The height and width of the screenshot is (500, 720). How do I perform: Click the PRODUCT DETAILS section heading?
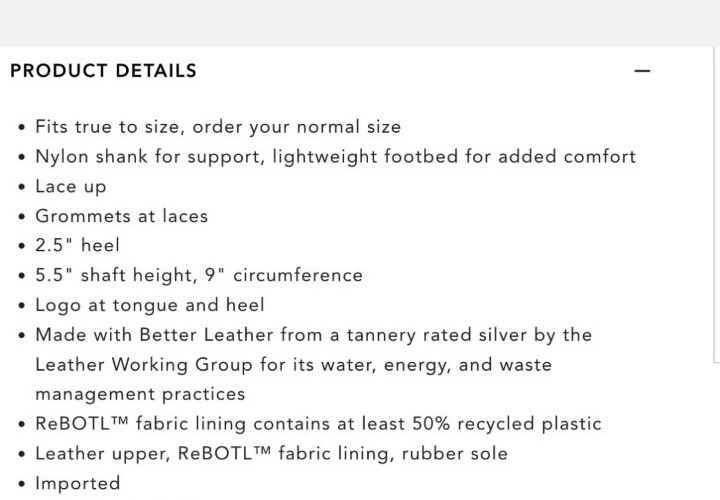tap(103, 71)
